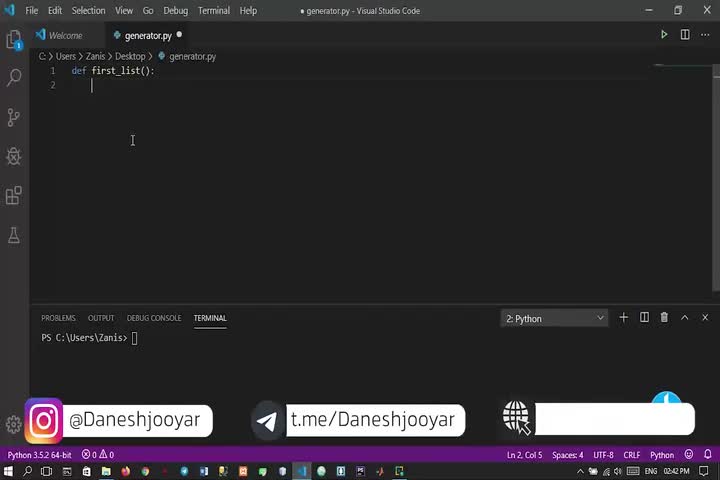Screen dimensions: 720x480
Task: Open the Selection menu
Action: (88, 11)
